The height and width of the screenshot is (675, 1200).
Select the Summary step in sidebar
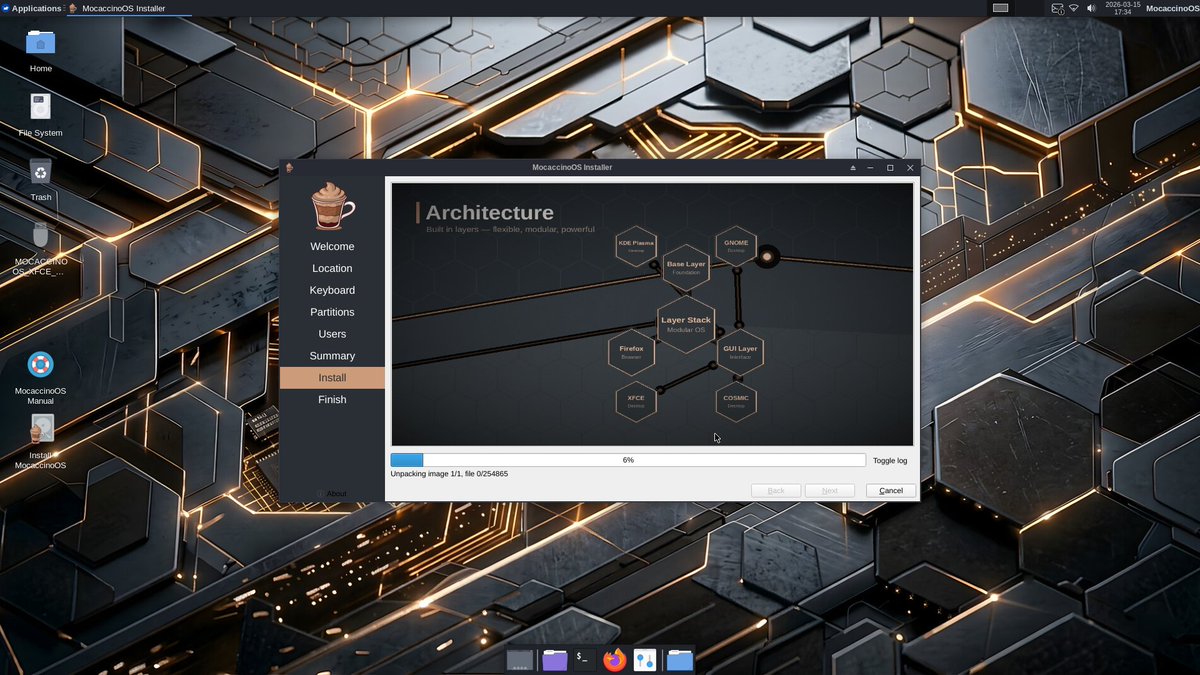point(332,356)
